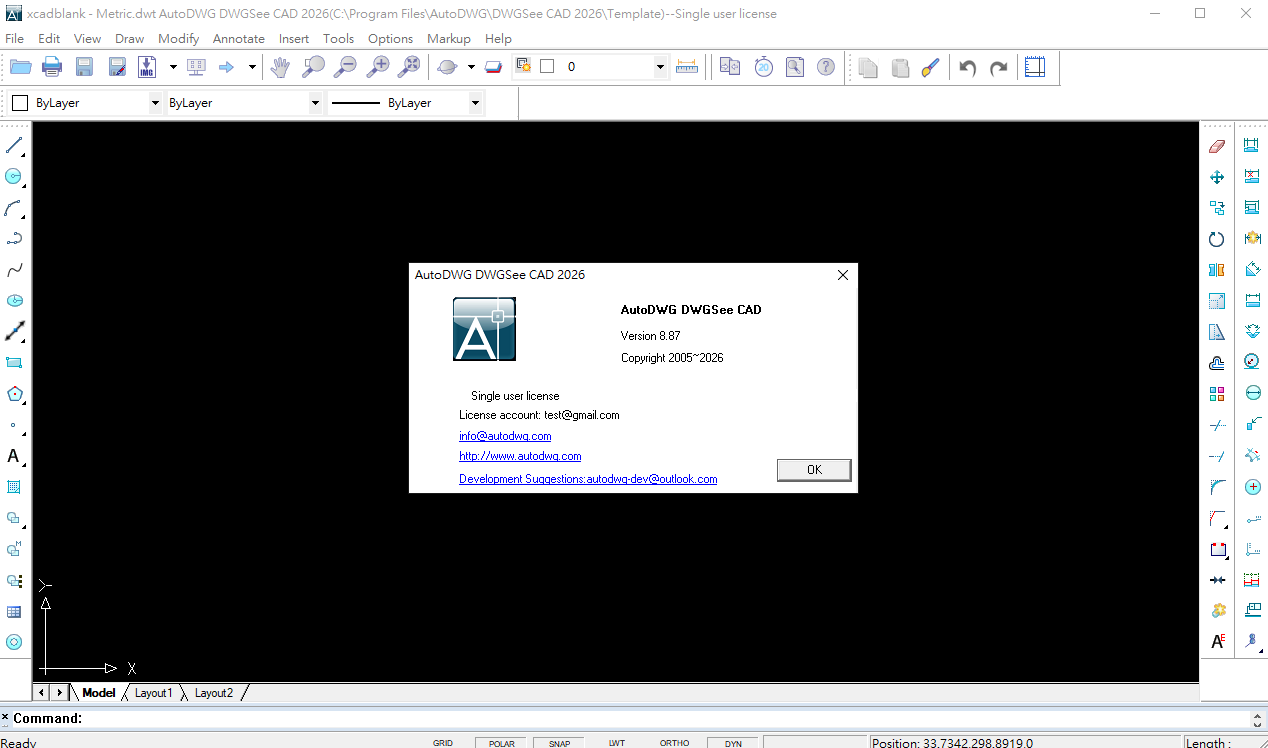Select the Text (A) tool
The image size is (1268, 748).
[x=14, y=456]
